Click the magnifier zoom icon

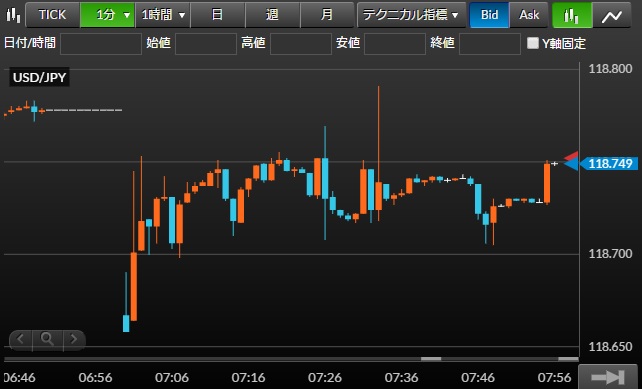[47, 339]
